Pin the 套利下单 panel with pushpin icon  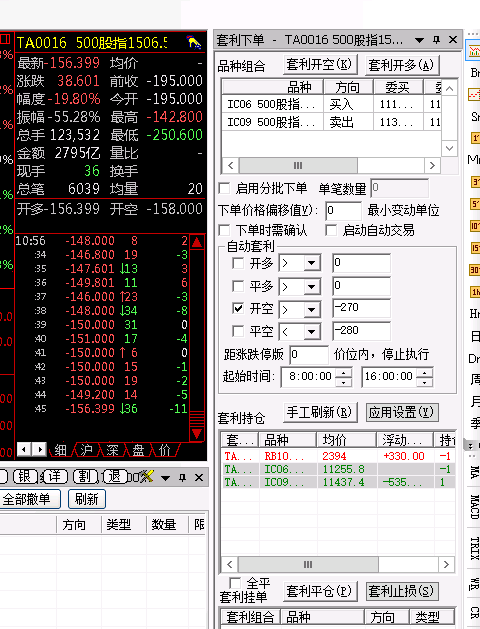click(437, 40)
